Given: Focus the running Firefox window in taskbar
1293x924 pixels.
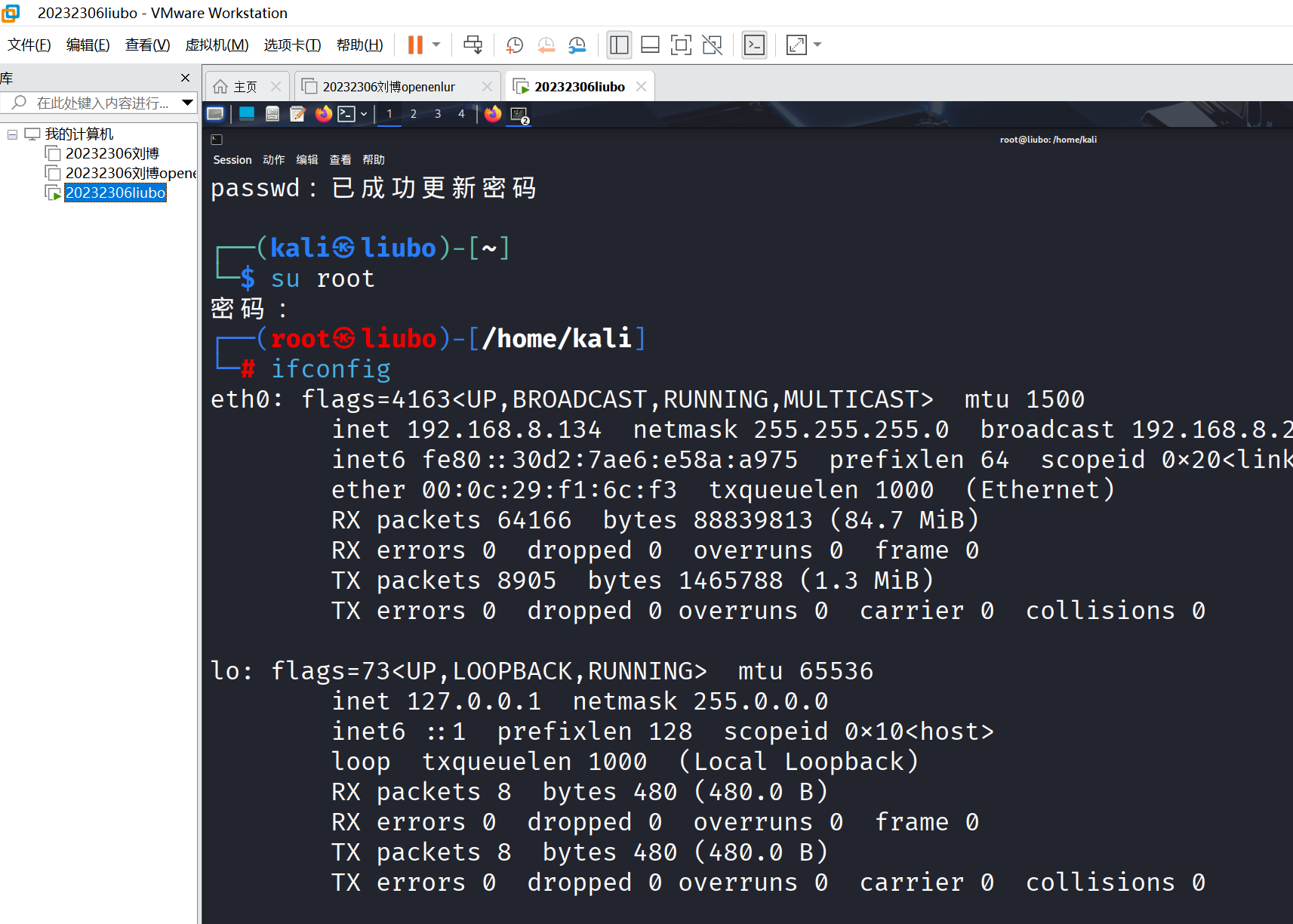Looking at the screenshot, I should 493,114.
